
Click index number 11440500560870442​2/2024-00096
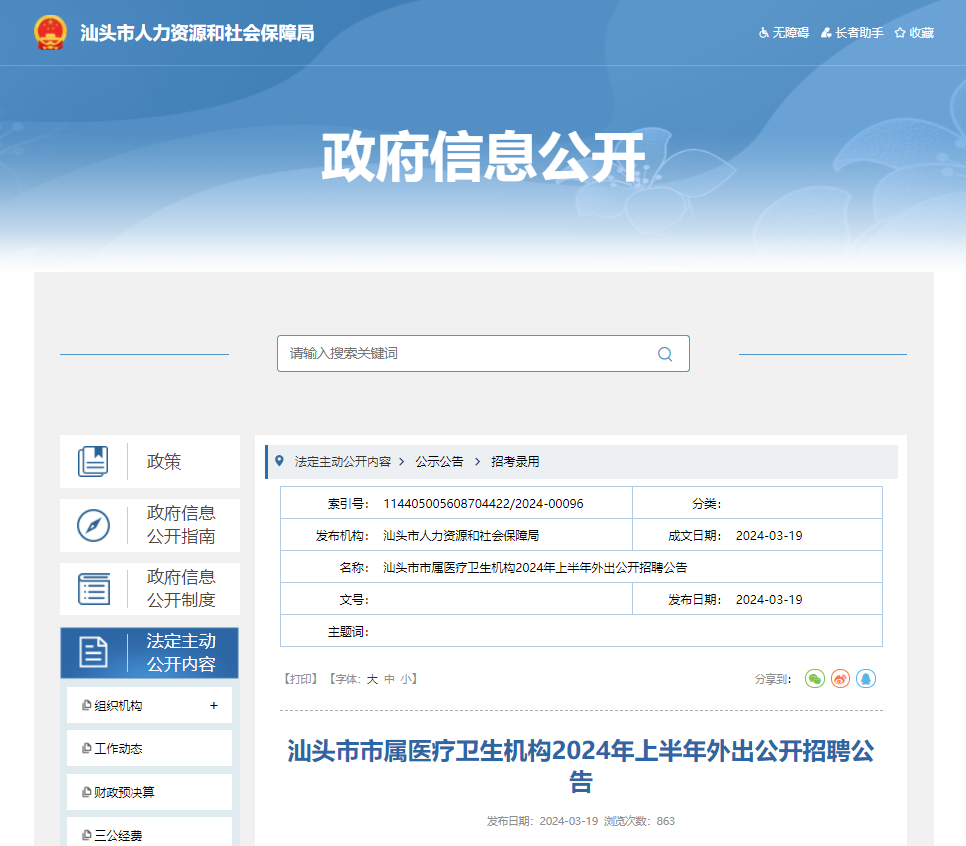483,503
